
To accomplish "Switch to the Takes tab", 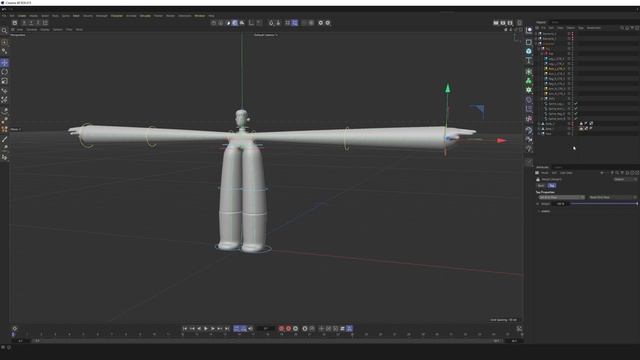I will tap(555, 22).
